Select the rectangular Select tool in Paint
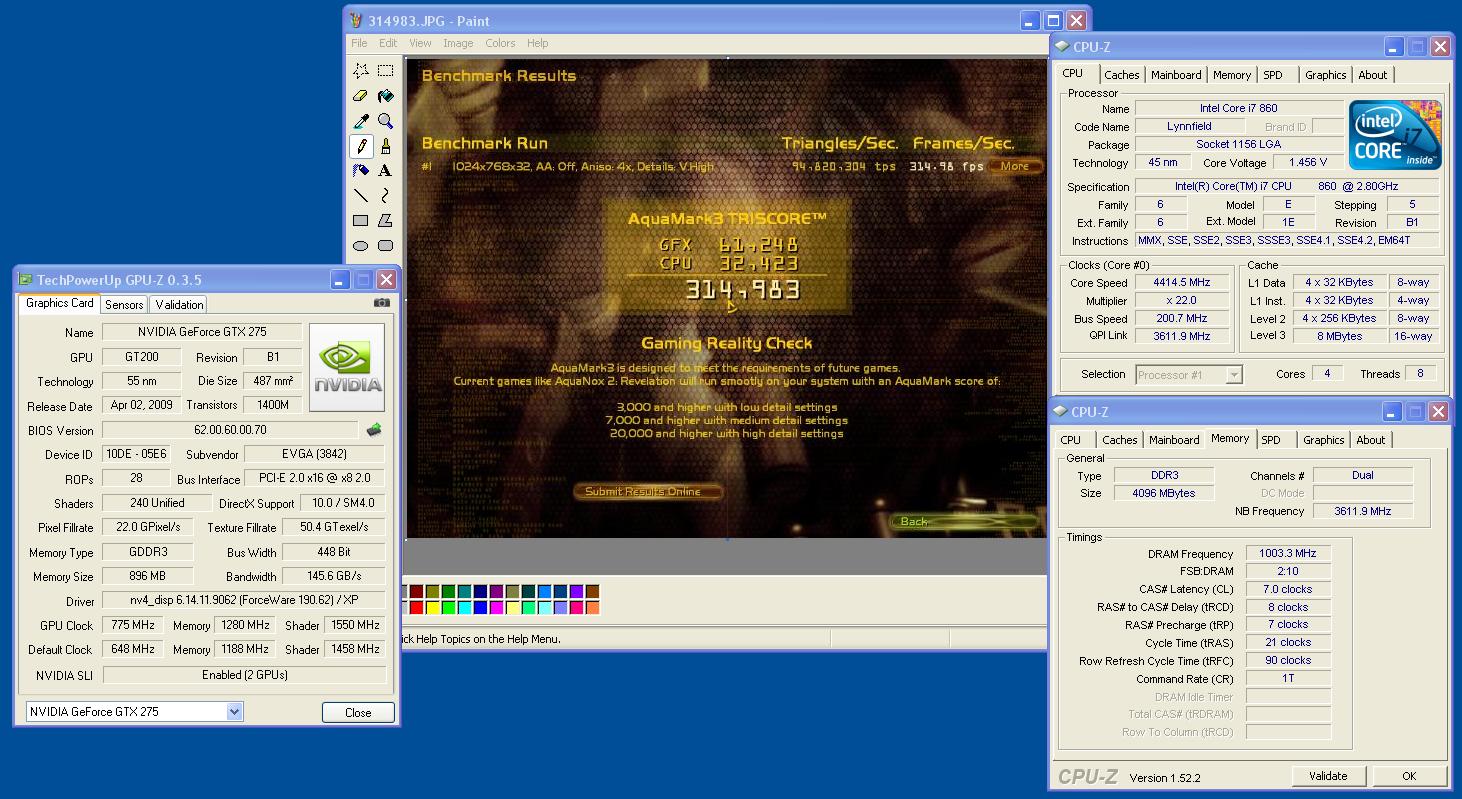Viewport: 1462px width, 799px height. pos(385,71)
